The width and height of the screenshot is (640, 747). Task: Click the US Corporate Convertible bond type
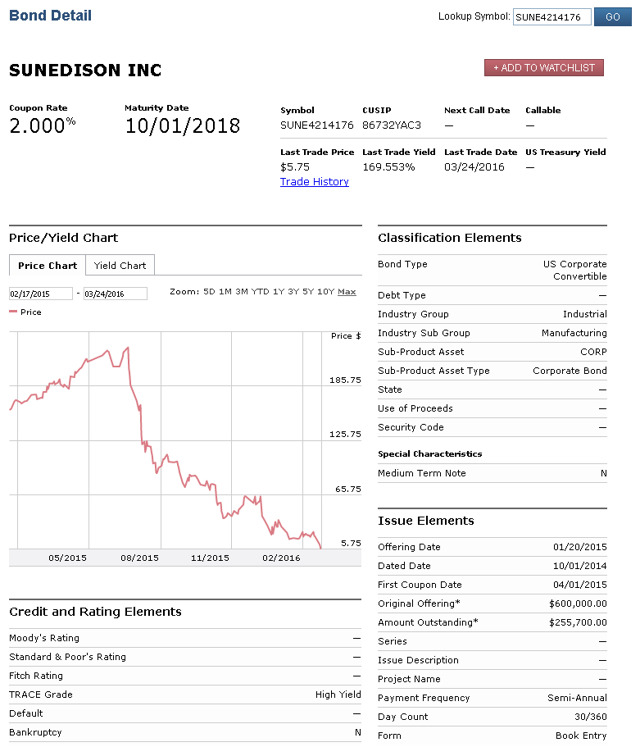click(575, 270)
